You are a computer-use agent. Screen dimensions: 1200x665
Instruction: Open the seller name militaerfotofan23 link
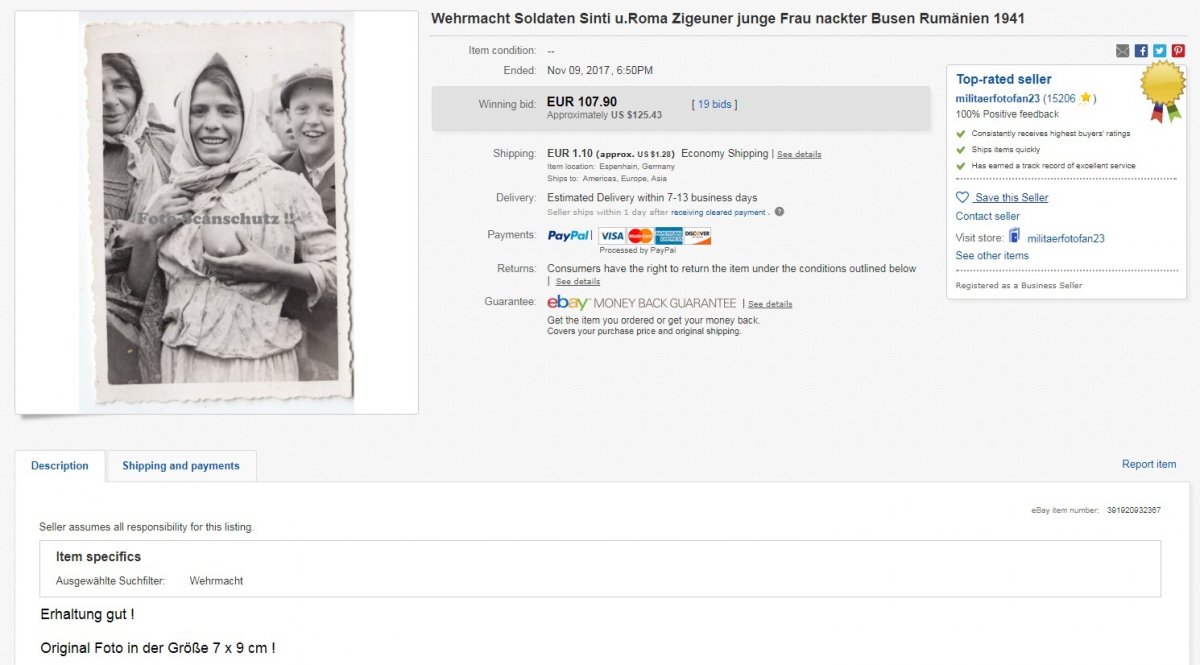[x=997, y=98]
